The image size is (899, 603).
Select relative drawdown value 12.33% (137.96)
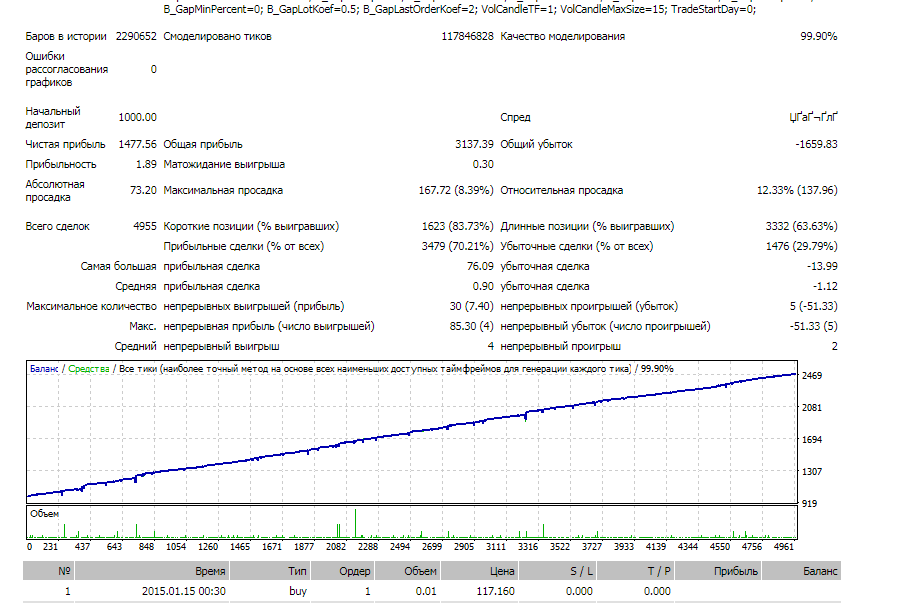tap(797, 190)
